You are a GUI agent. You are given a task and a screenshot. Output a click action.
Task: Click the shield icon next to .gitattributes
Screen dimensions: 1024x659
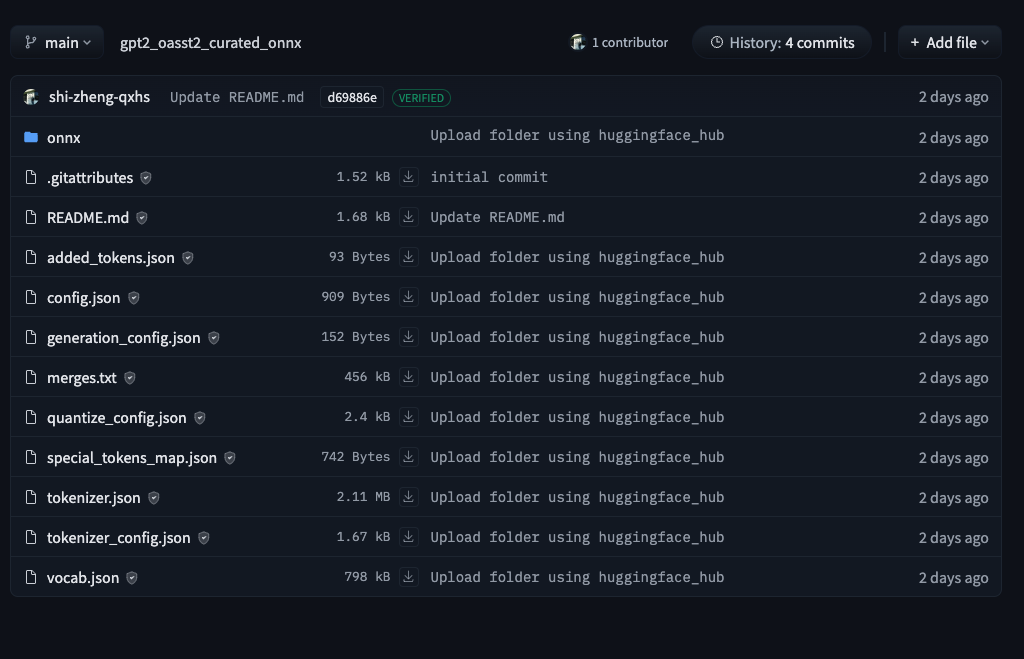146,178
